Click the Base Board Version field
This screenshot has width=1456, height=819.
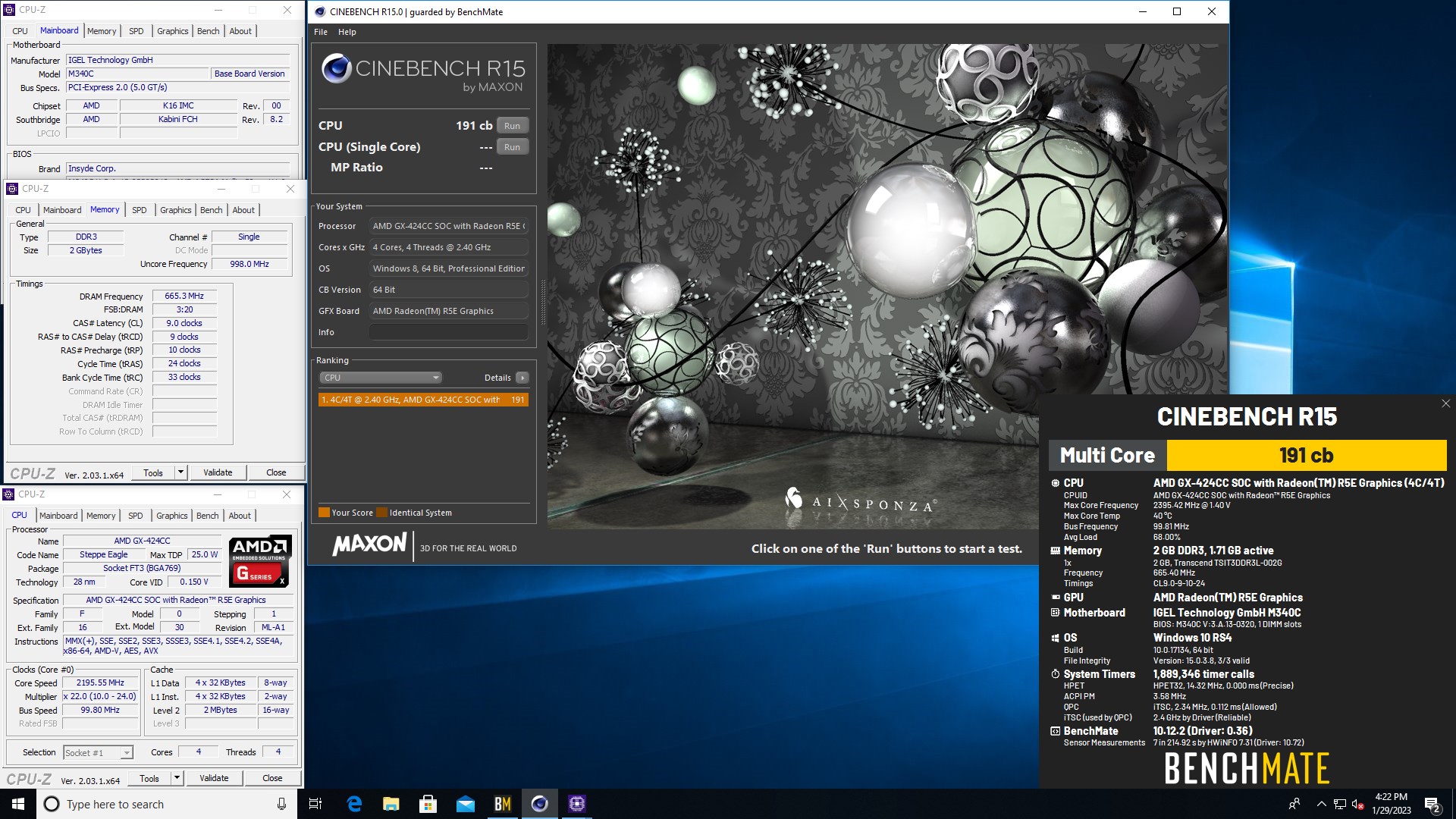coord(249,74)
